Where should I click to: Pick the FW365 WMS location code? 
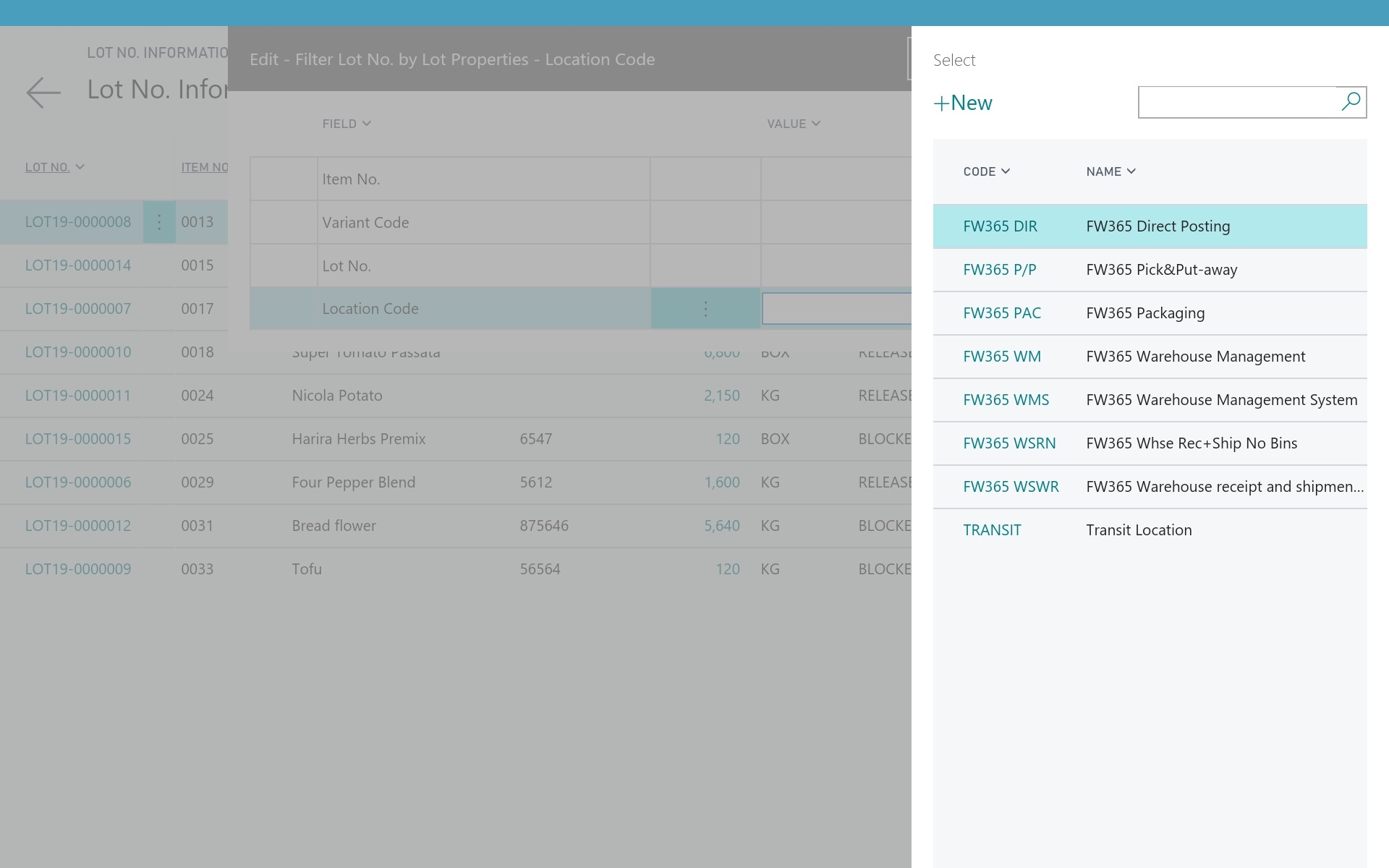(1006, 400)
